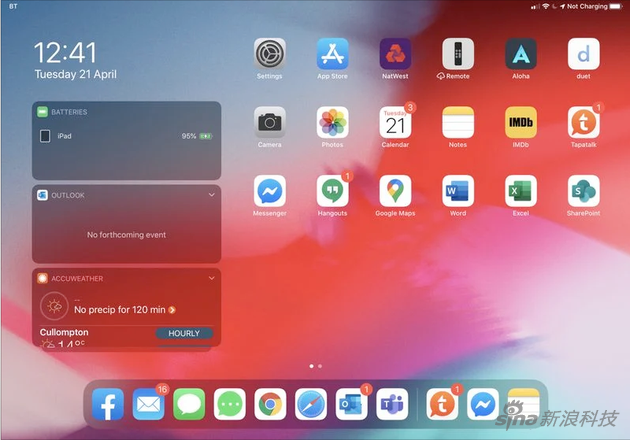This screenshot has width=630, height=440.
Task: Tap the Wi-Fi status icon
Action: pos(546,6)
